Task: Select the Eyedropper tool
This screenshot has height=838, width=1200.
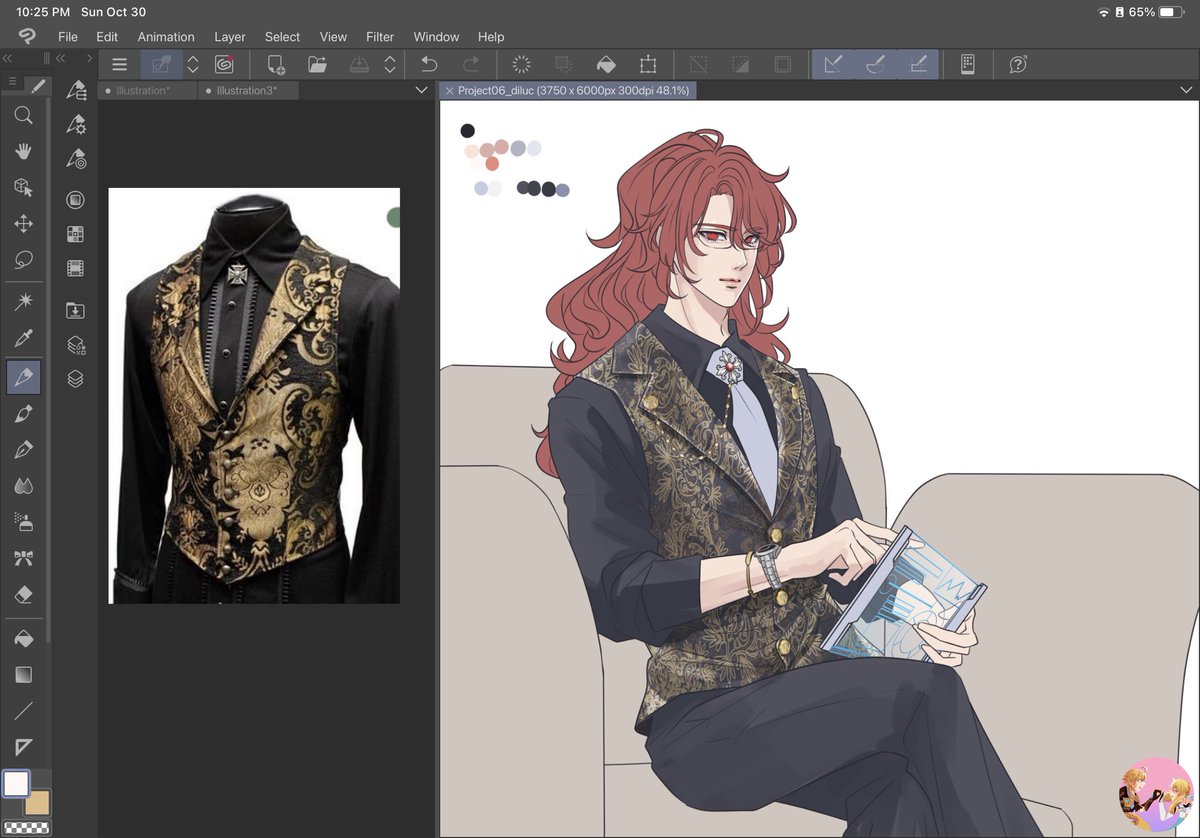Action: [x=23, y=338]
